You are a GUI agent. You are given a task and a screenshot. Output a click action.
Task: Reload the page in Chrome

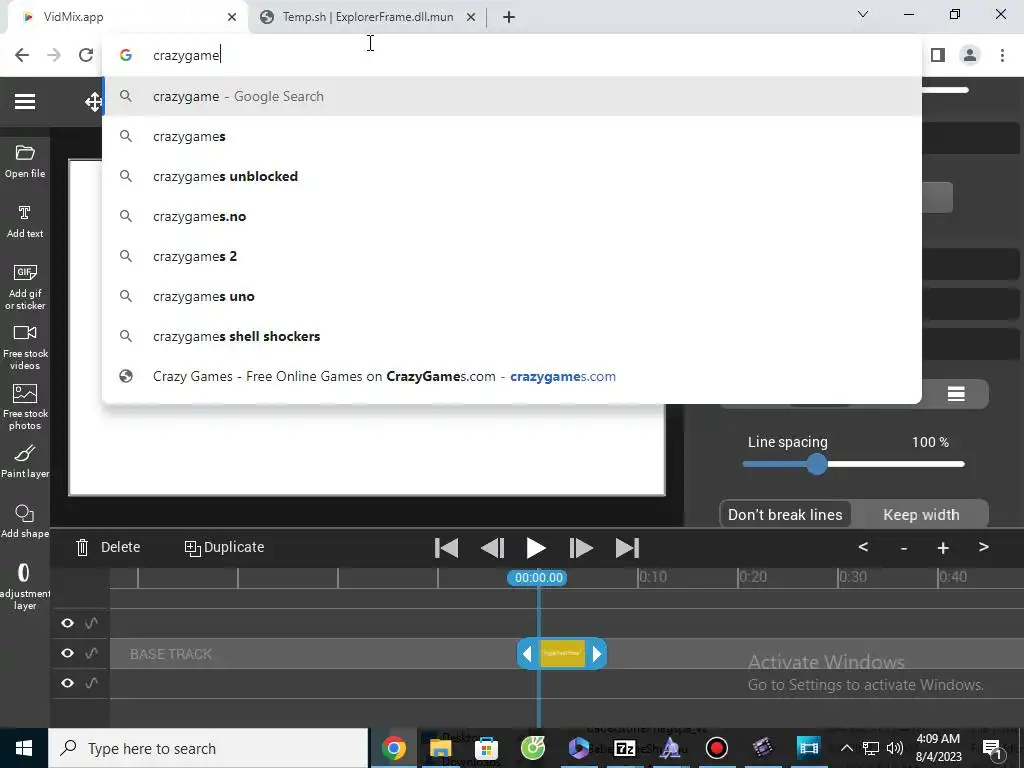tap(86, 55)
